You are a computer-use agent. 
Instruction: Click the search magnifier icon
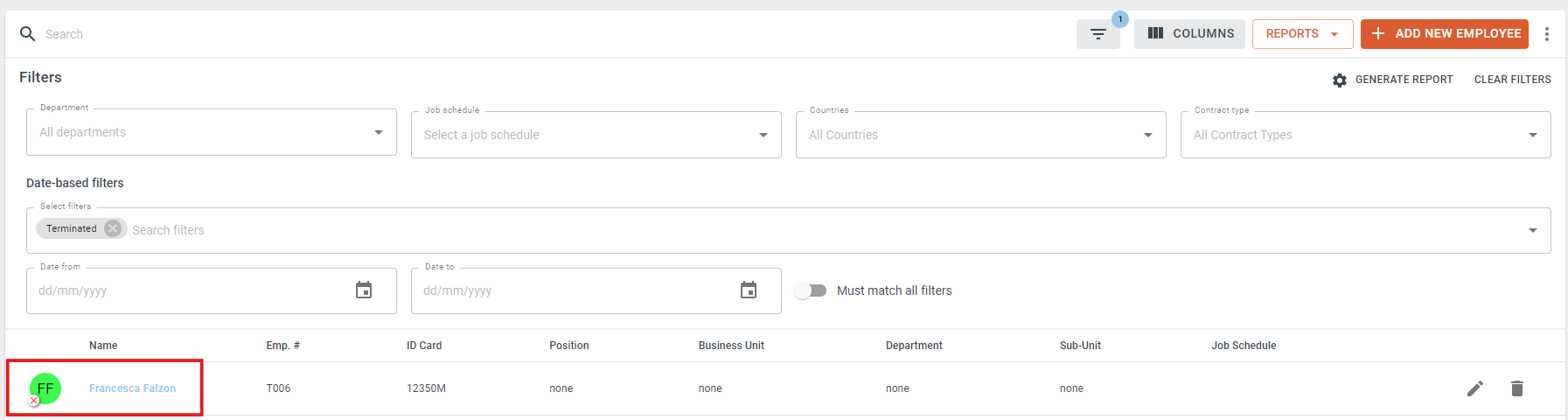click(28, 34)
